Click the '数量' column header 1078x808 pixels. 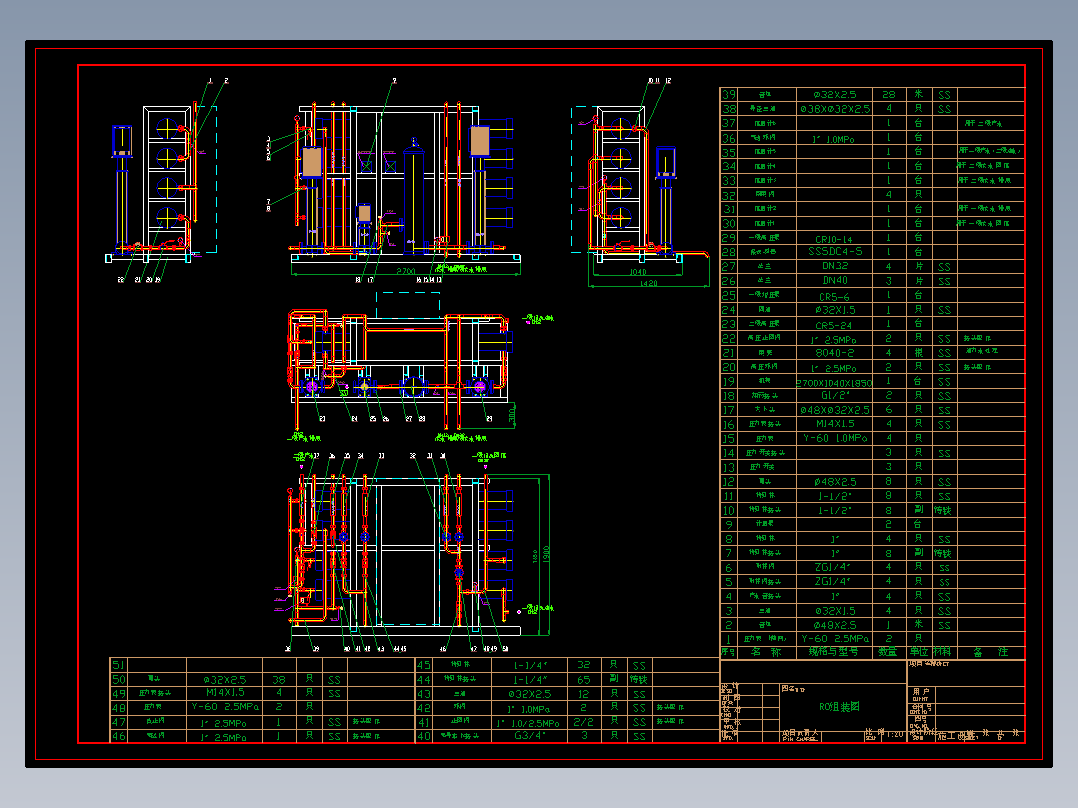point(888,652)
